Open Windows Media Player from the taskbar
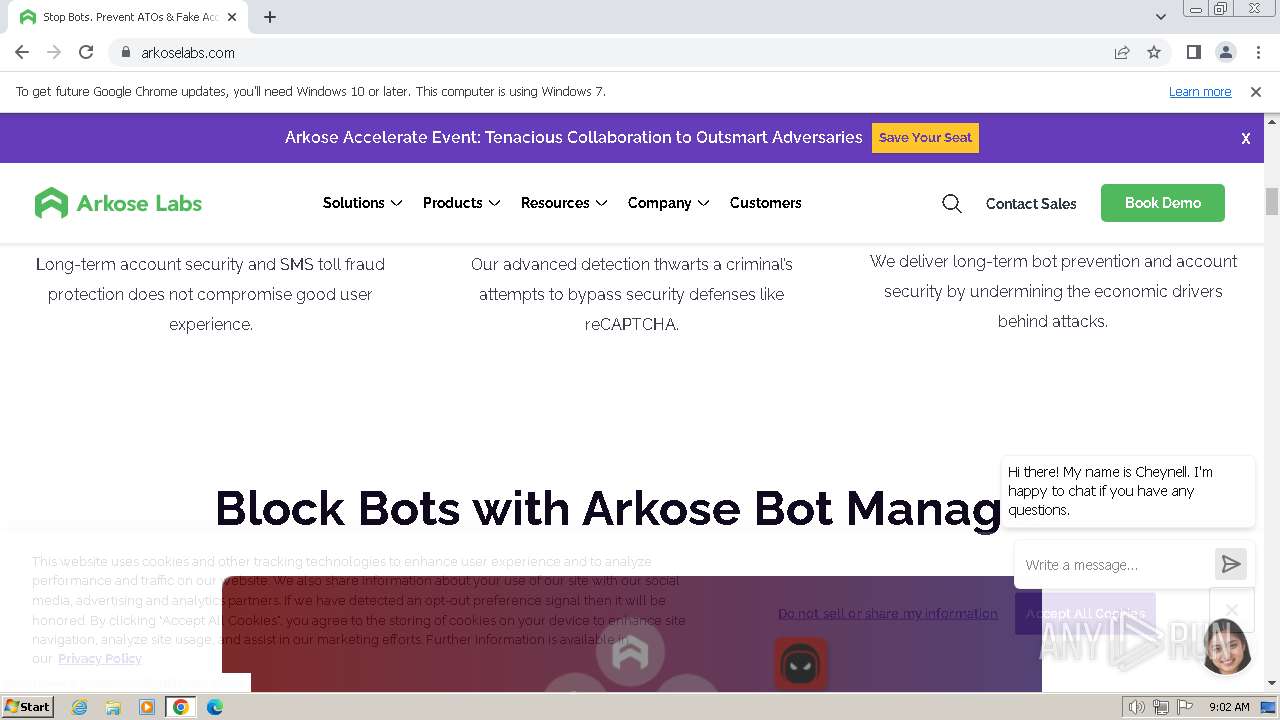 coord(147,707)
